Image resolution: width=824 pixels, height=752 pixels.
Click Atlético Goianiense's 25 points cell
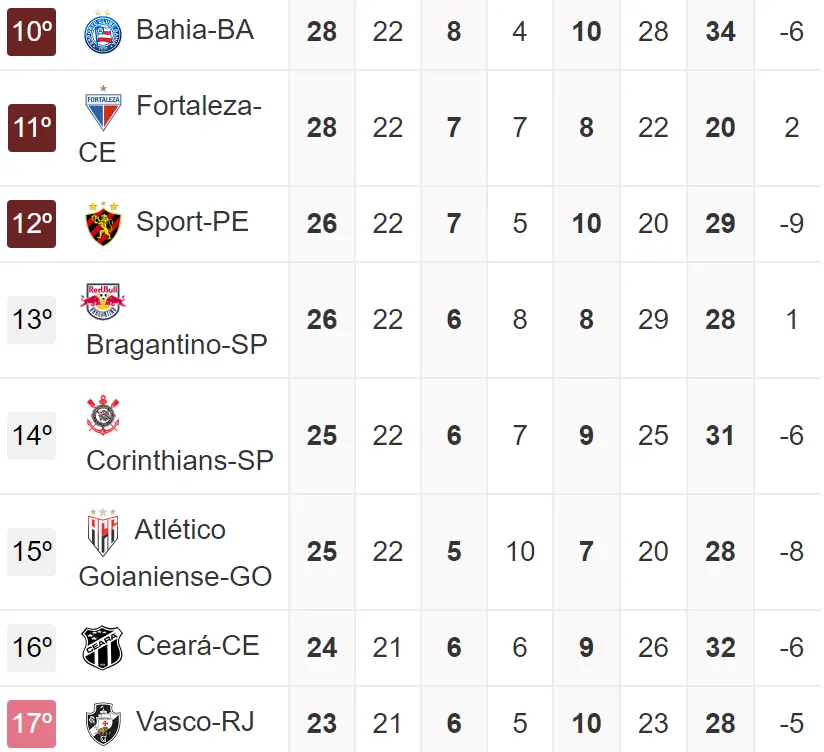(x=322, y=552)
